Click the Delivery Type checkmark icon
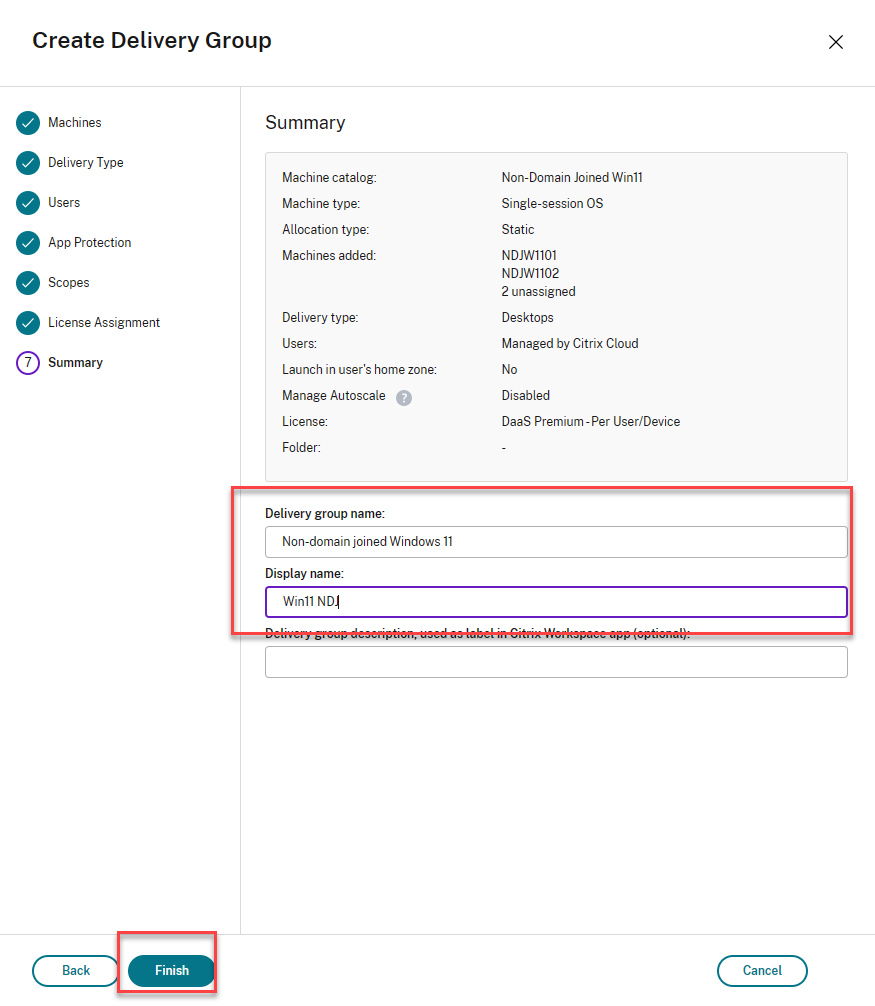The width and height of the screenshot is (875, 1006). click(x=28, y=163)
